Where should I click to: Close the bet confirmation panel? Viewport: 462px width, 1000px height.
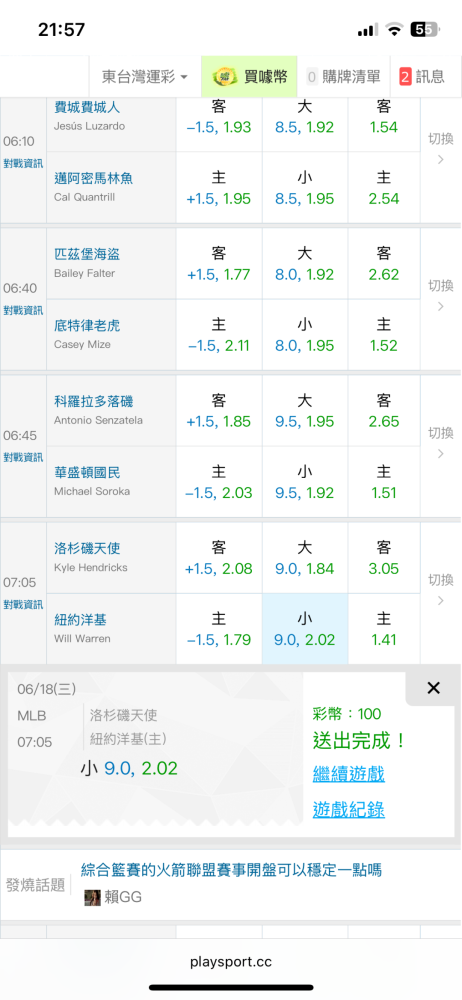(433, 688)
